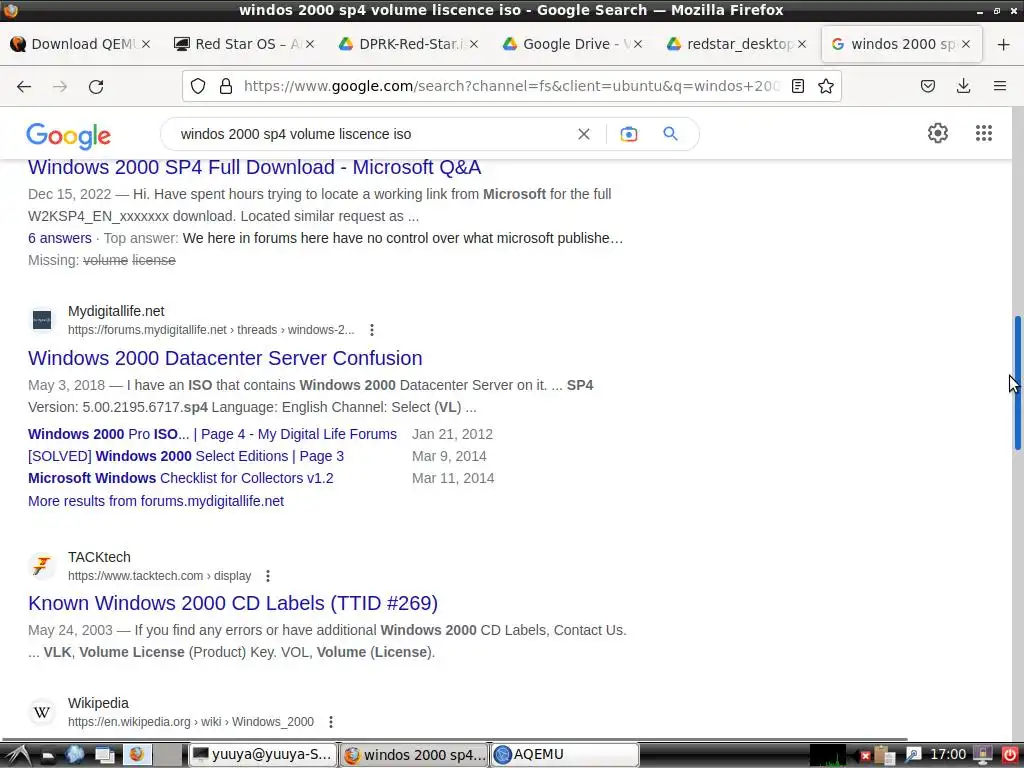Open the Firefox hamburger application menu
The width and height of the screenshot is (1024, 768).
[999, 86]
